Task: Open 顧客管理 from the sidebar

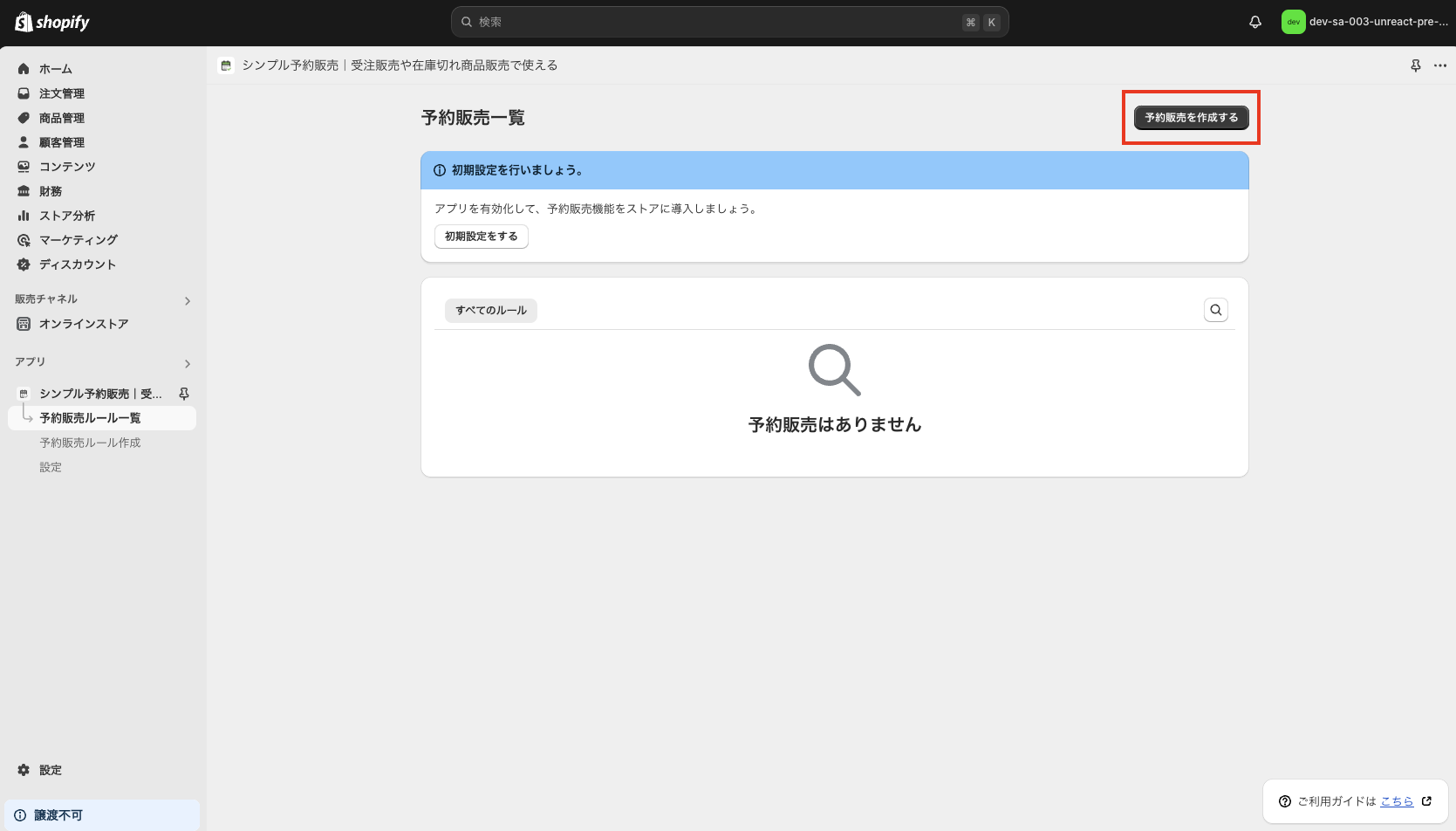Action: click(61, 141)
